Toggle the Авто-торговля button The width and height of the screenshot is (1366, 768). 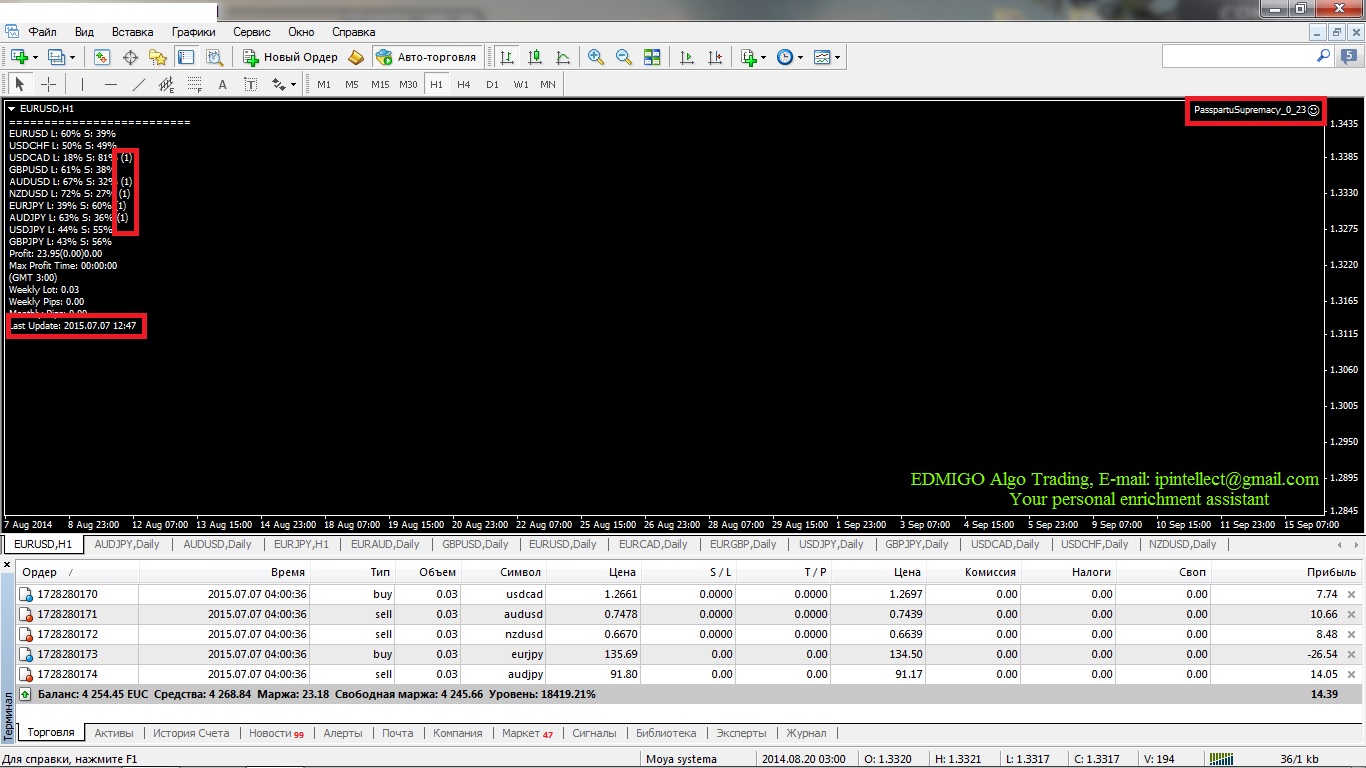point(427,57)
